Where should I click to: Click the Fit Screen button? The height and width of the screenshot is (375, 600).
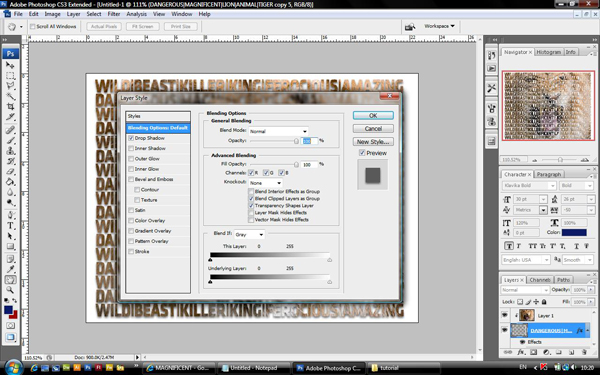(142, 26)
